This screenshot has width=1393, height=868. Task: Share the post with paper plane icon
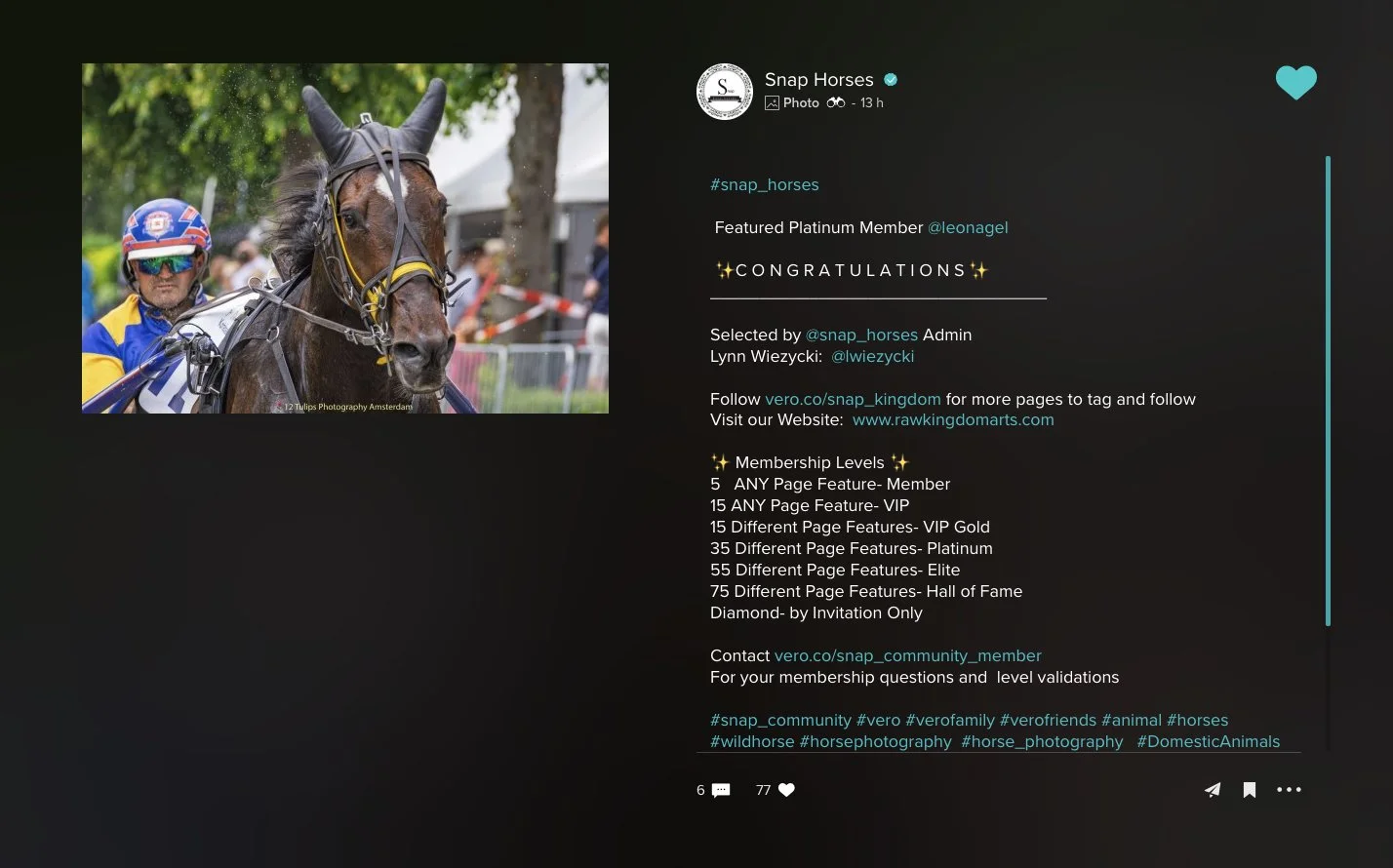click(x=1213, y=790)
